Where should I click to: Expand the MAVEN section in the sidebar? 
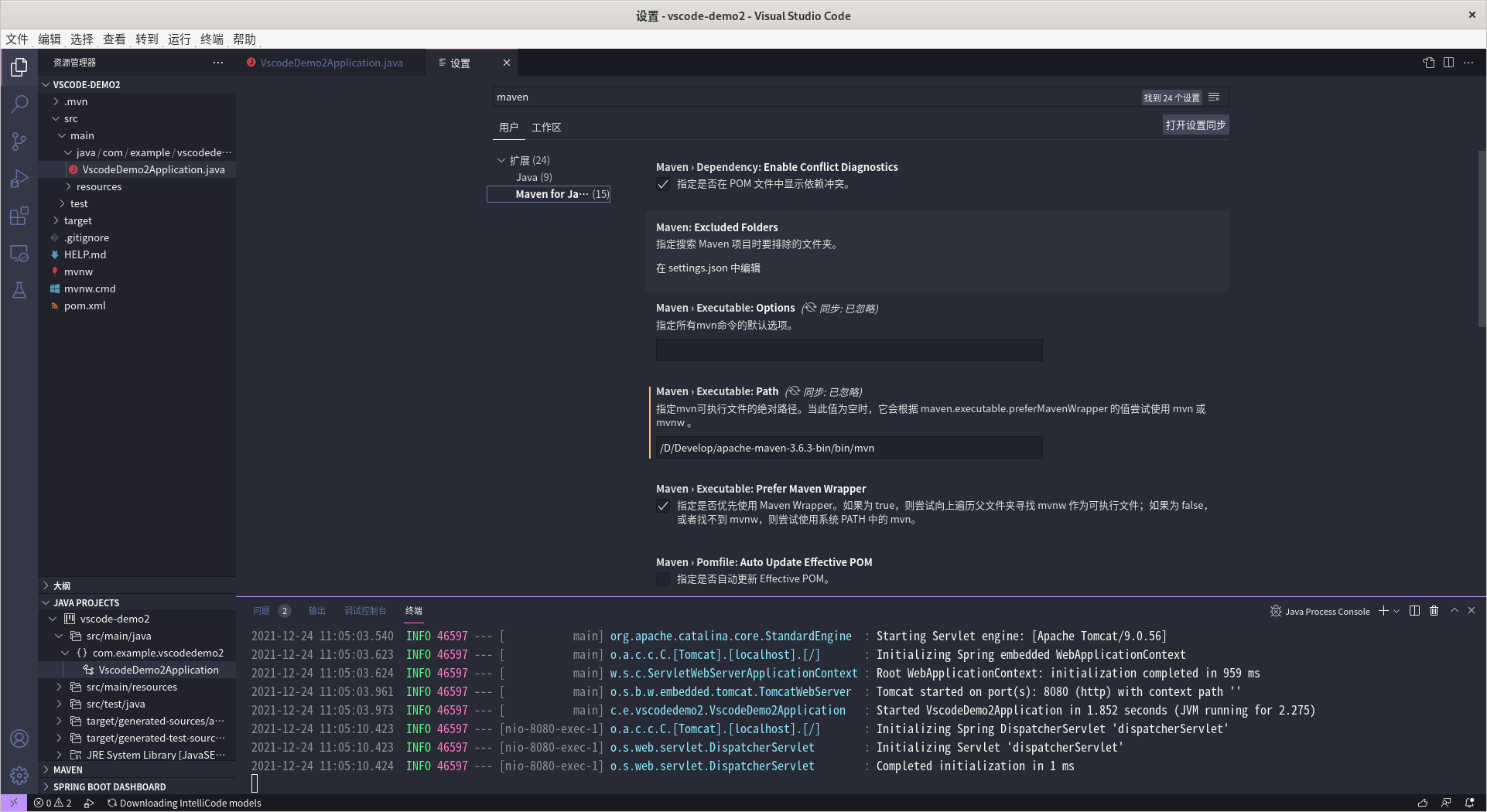pos(70,769)
